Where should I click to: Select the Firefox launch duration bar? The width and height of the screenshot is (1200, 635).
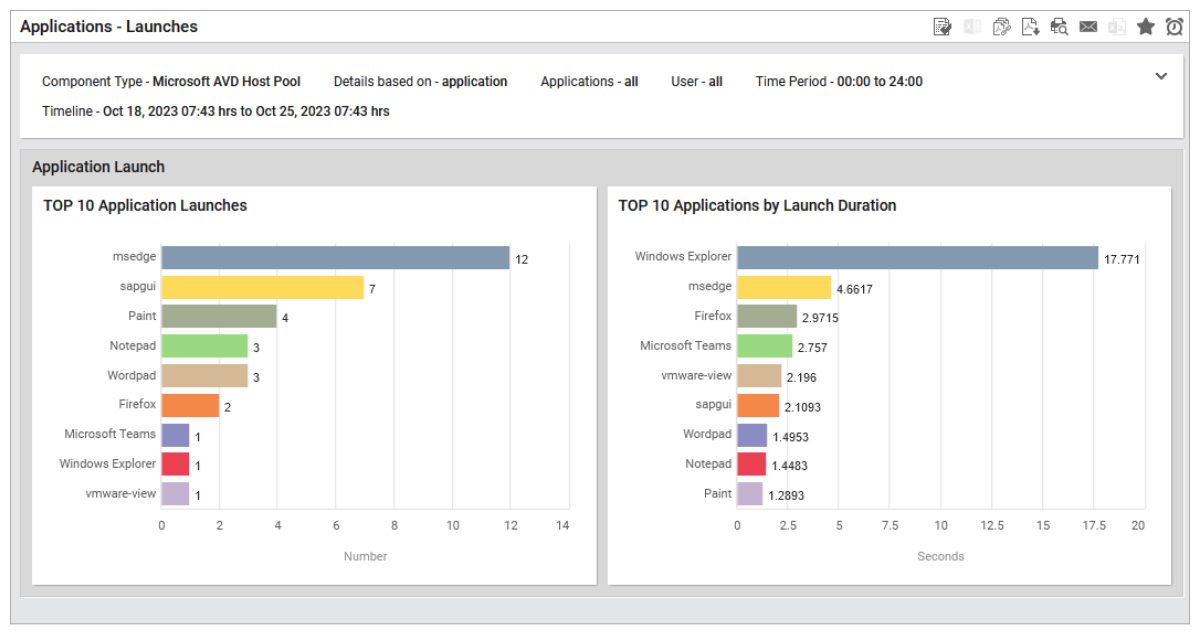point(768,317)
